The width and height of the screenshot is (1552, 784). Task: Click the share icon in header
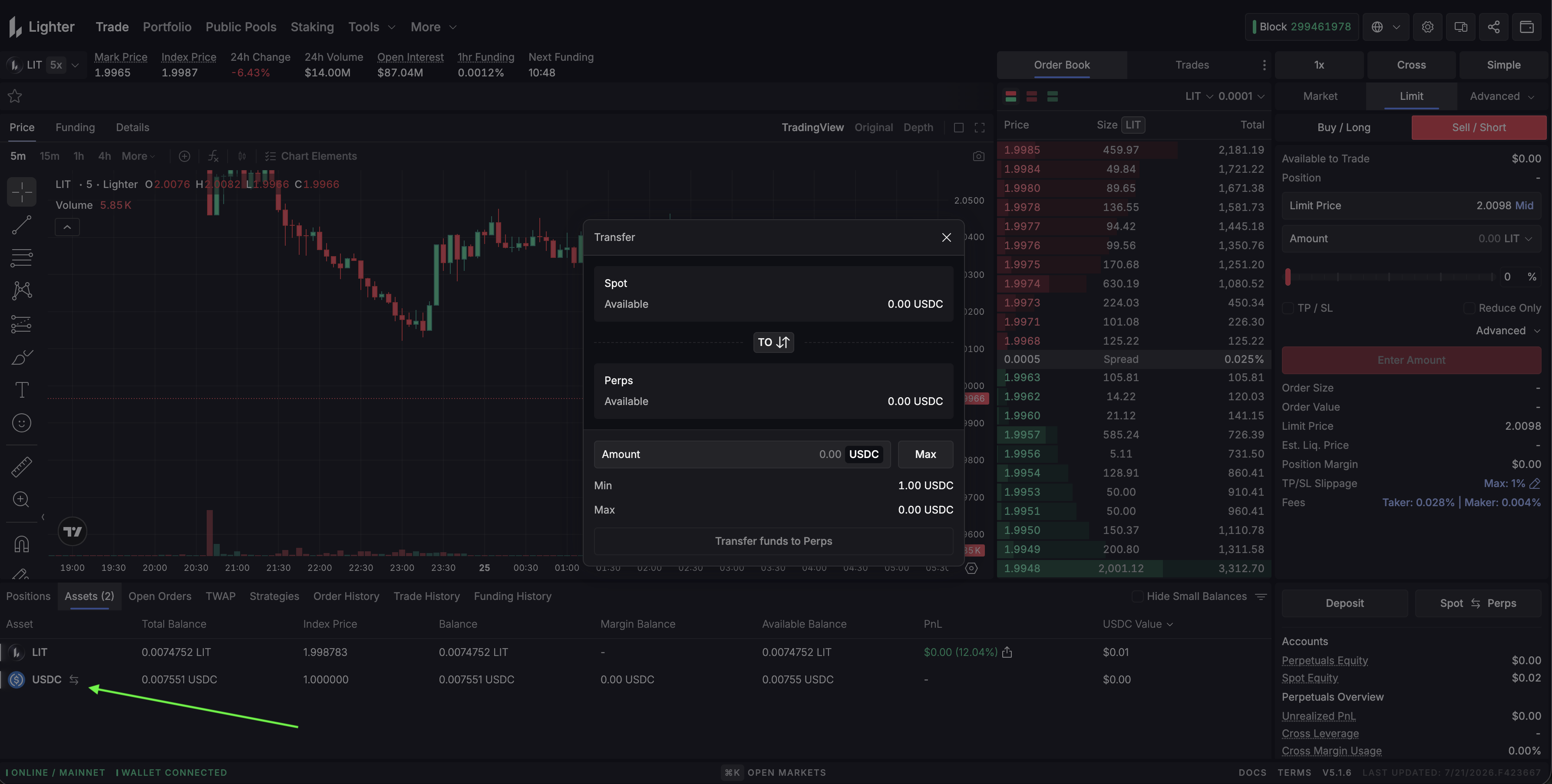(1493, 27)
